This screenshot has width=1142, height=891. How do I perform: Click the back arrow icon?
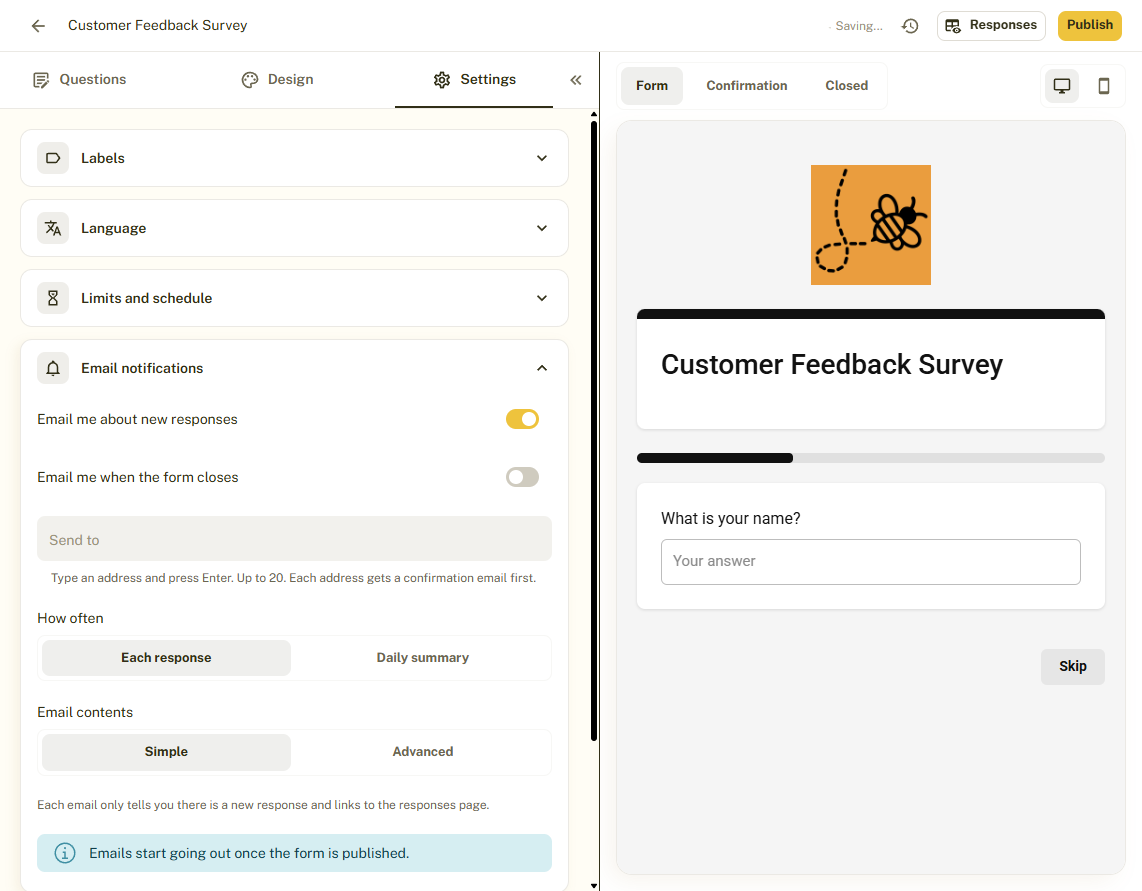(38, 25)
